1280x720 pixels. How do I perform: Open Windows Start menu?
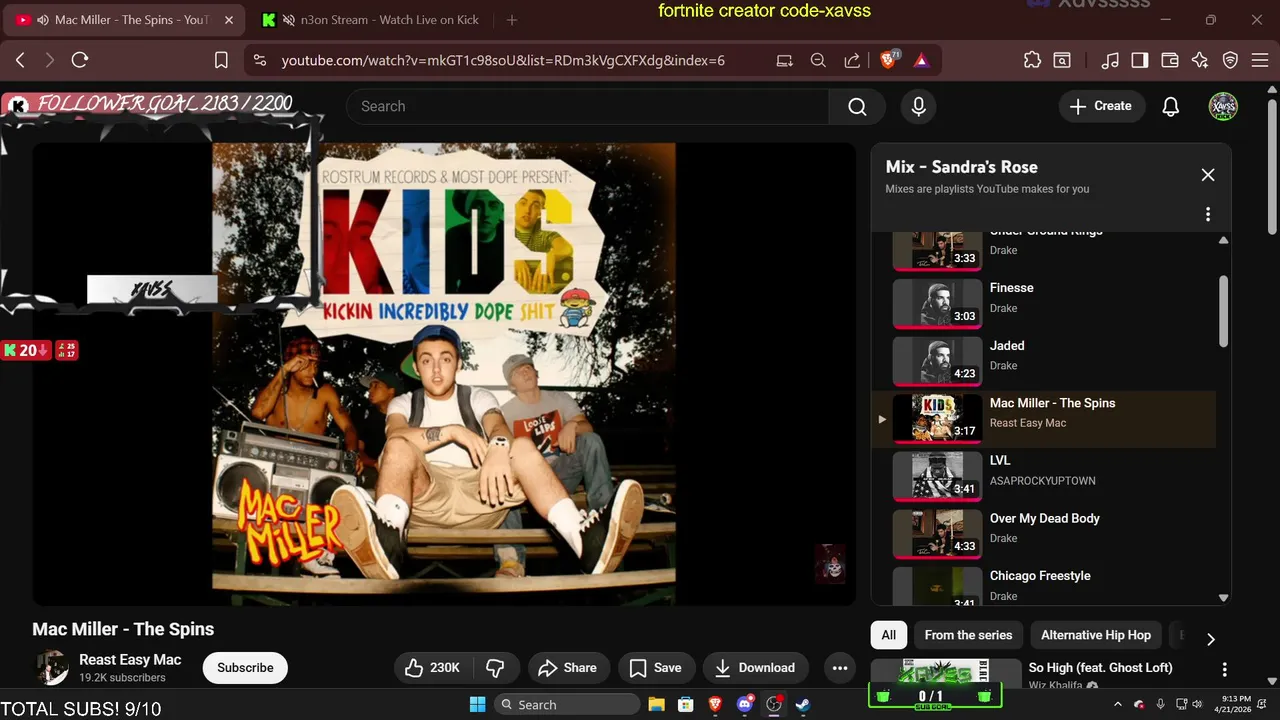coord(477,704)
